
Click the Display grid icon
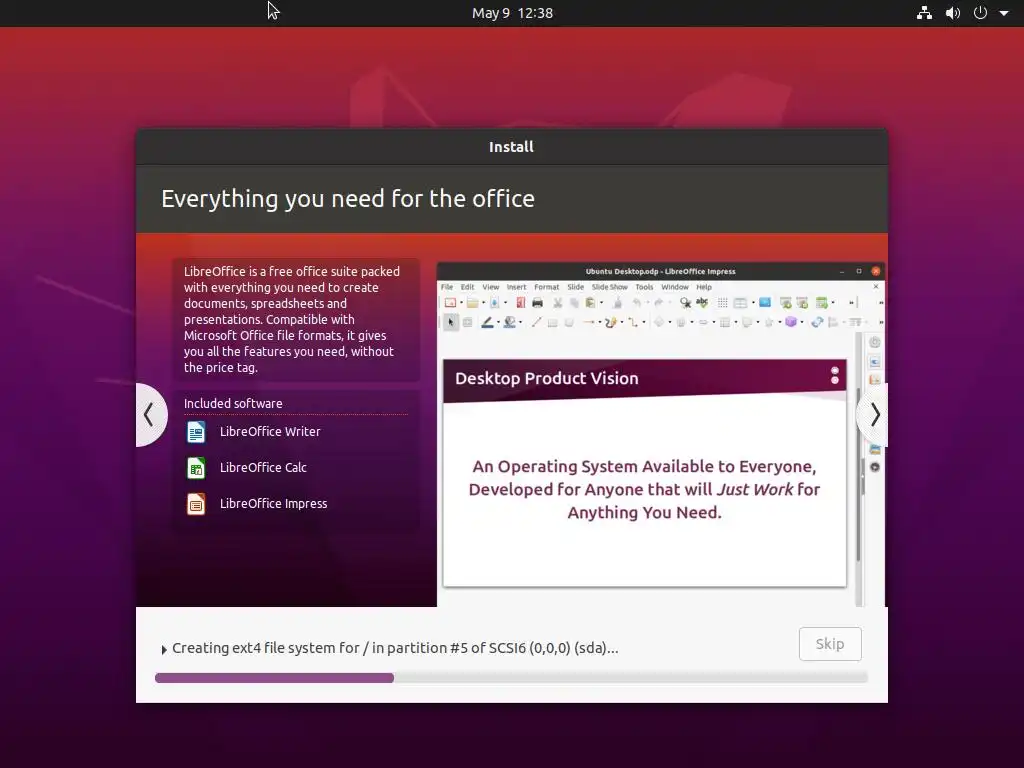click(722, 302)
